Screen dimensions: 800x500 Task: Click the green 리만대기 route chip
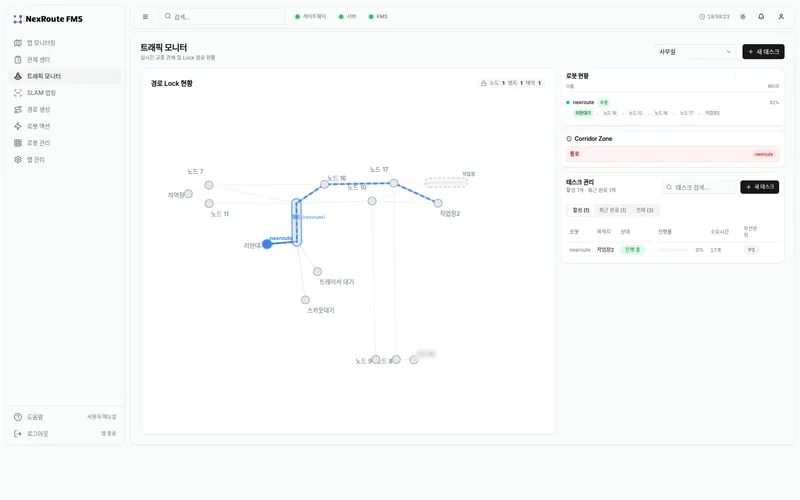[x=583, y=113]
